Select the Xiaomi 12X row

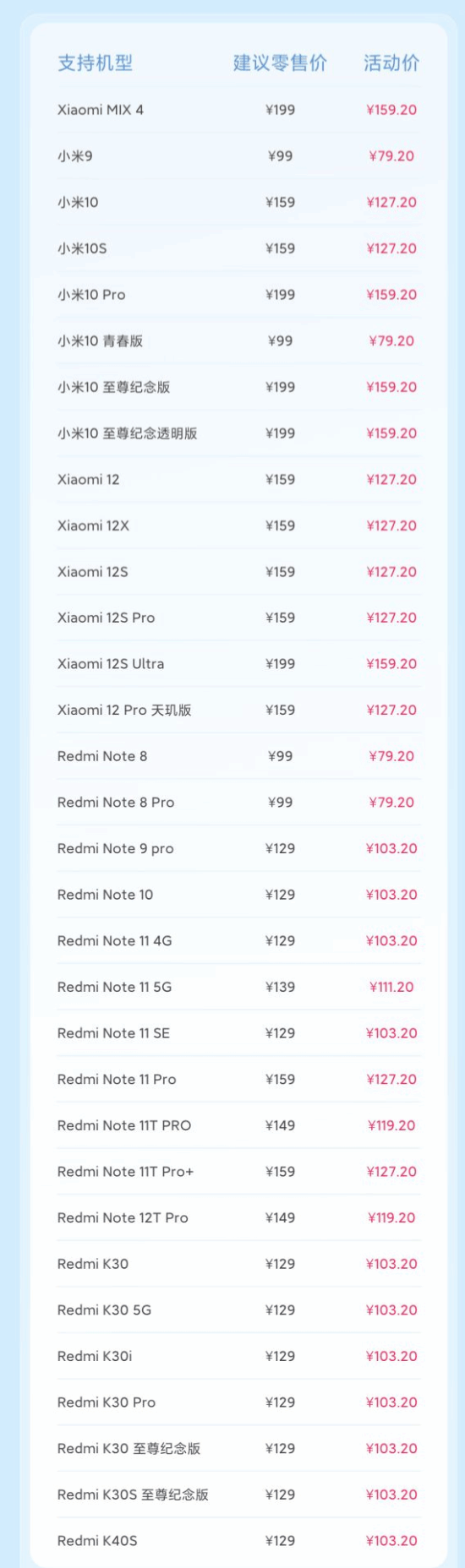click(238, 525)
